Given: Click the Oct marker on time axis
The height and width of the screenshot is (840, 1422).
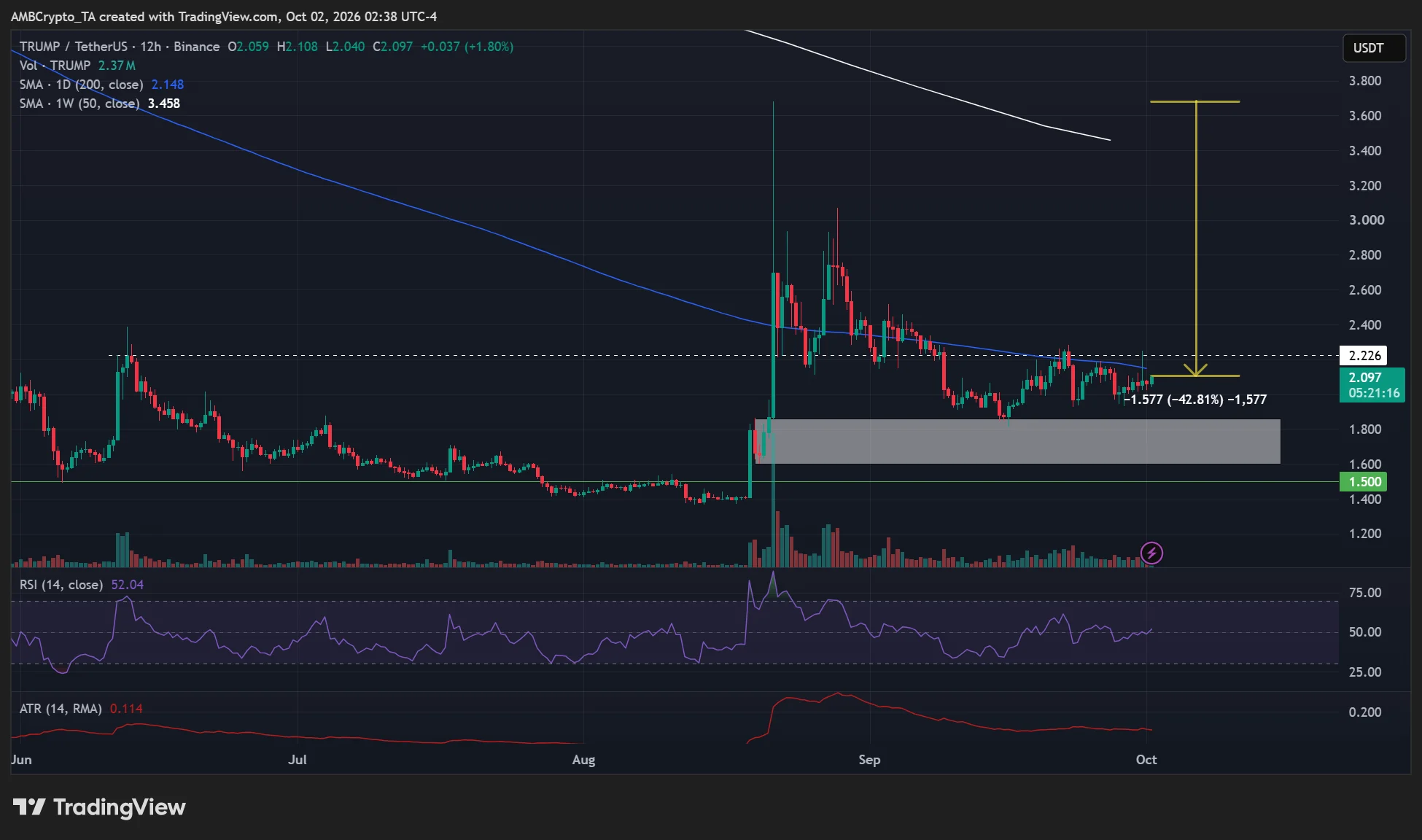Looking at the screenshot, I should (1146, 760).
